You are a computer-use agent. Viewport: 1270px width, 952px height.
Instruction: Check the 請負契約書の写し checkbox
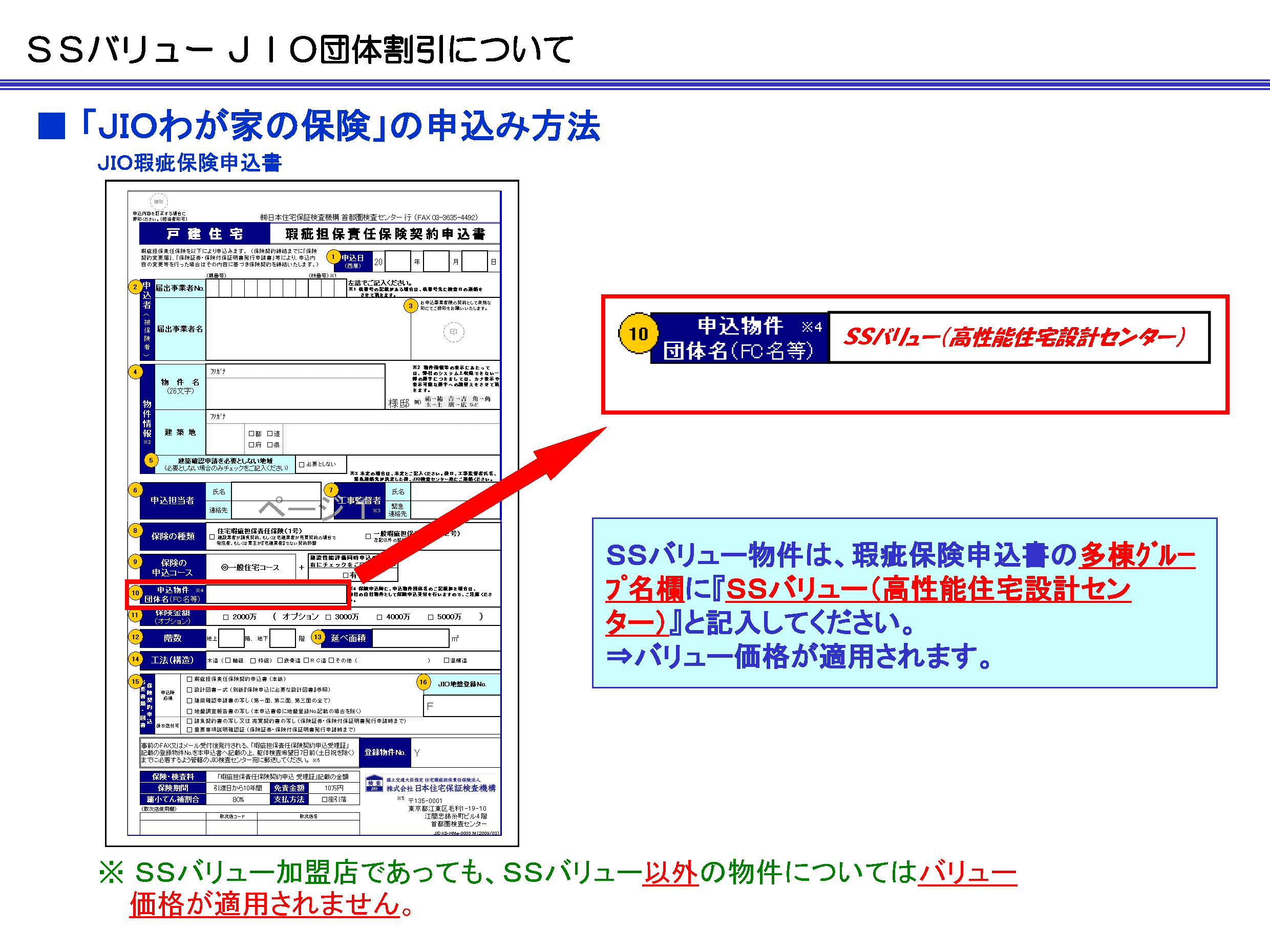tap(189, 721)
